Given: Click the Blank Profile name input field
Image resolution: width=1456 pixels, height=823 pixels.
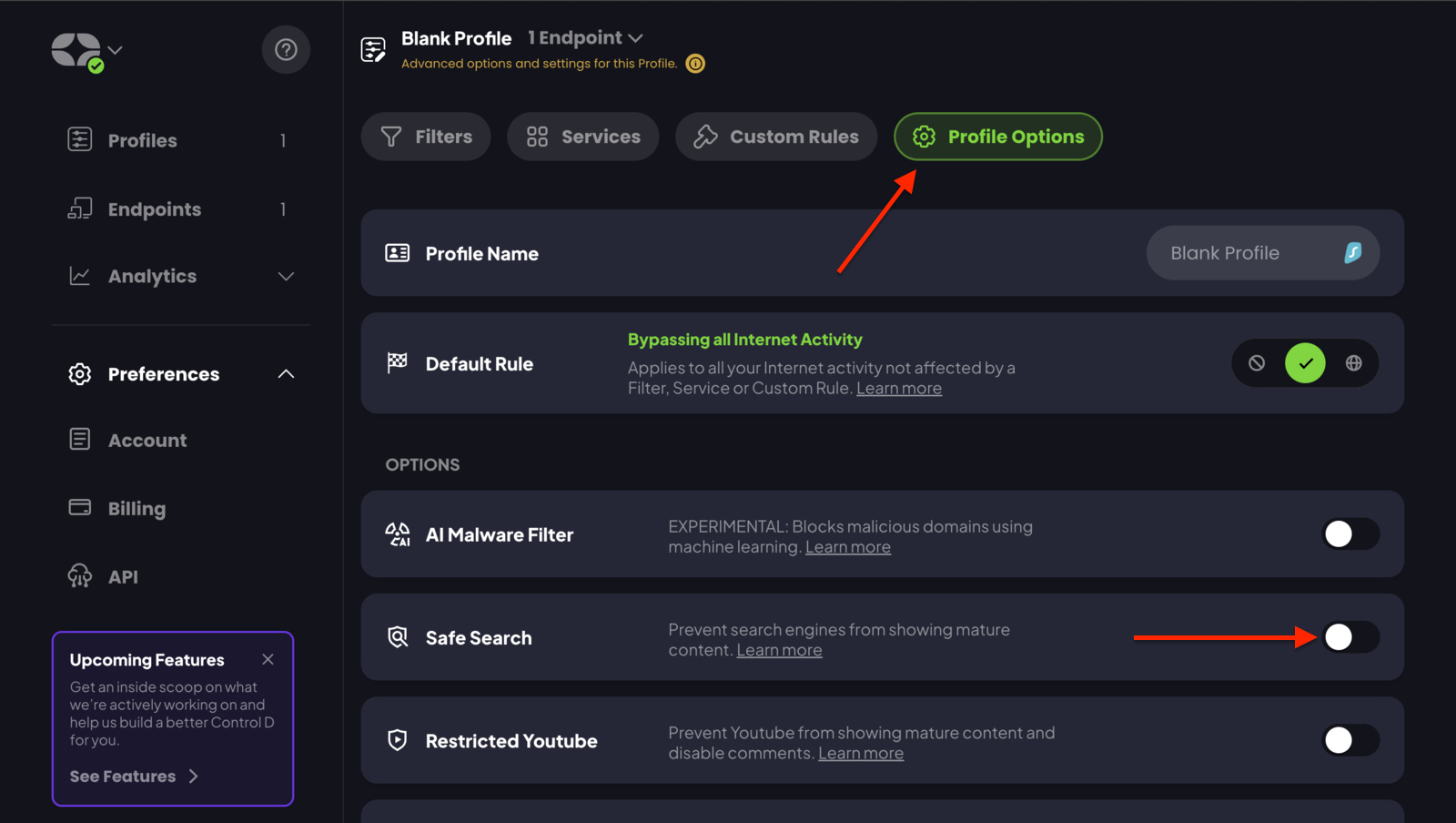Looking at the screenshot, I should [x=1247, y=252].
